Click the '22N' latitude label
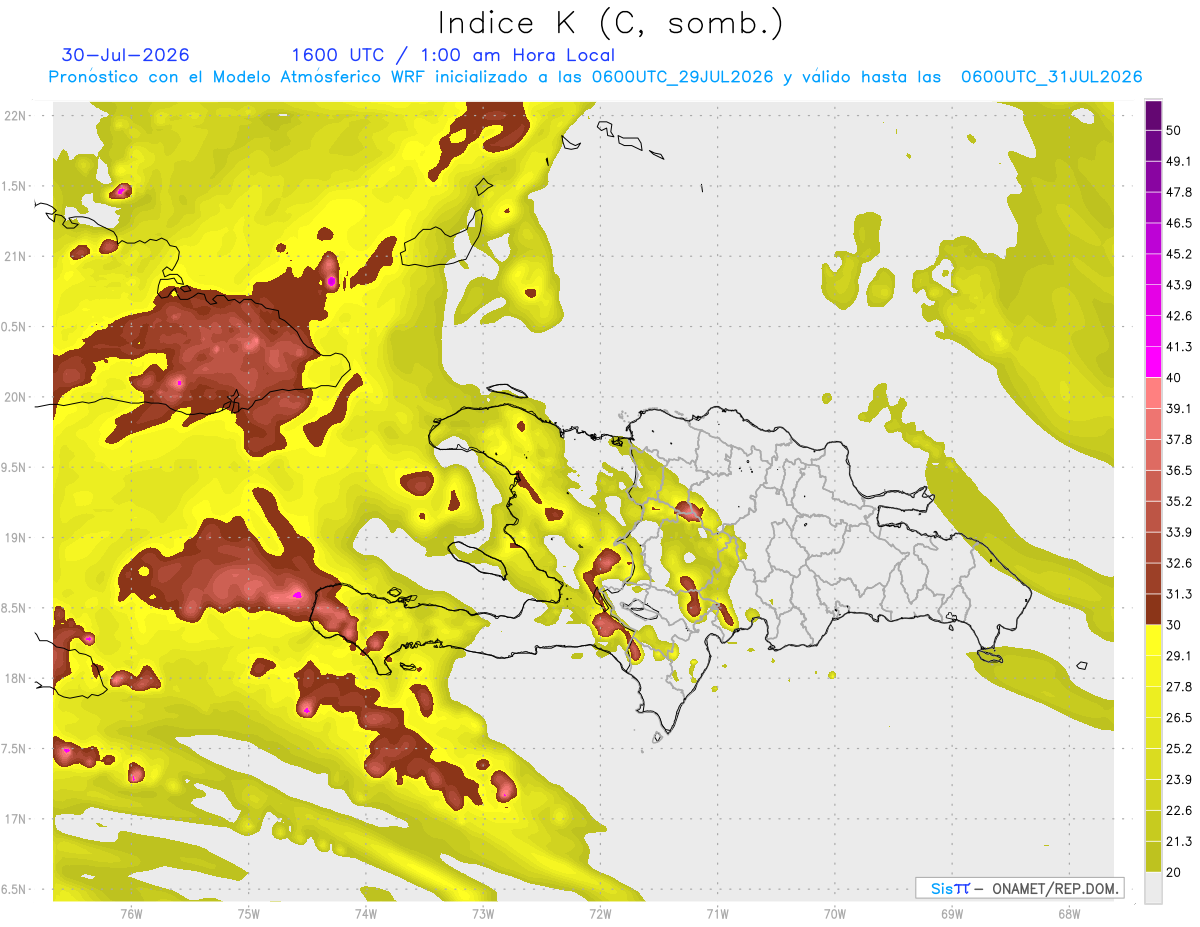Viewport: 1200px width, 927px height. [x=15, y=115]
